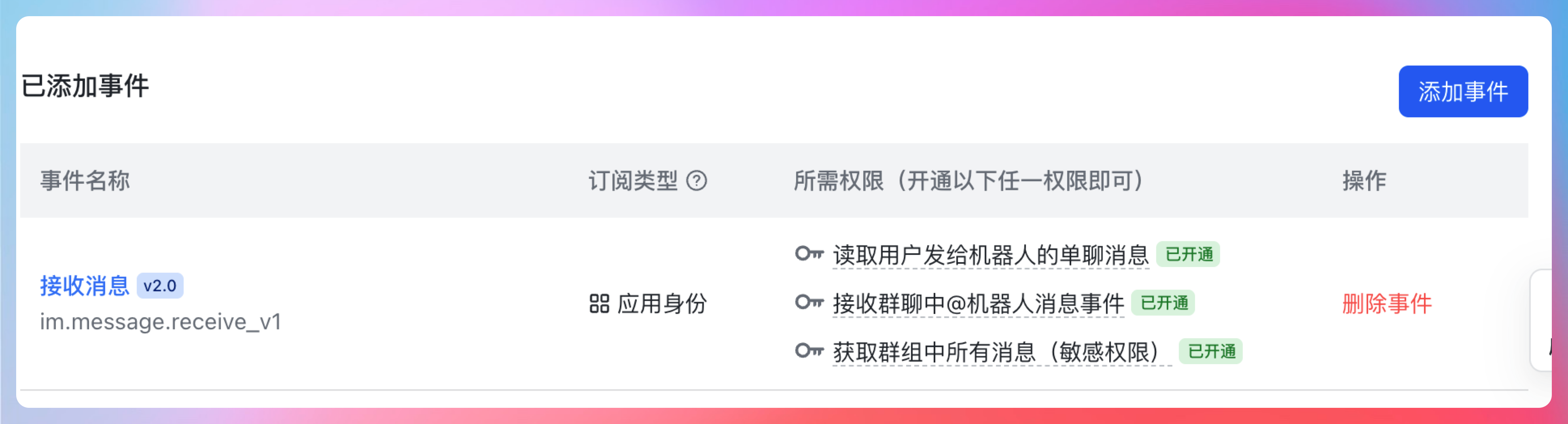Click key icon beside 获取群组中所有消息
This screenshot has height=424, width=1568.
click(809, 351)
